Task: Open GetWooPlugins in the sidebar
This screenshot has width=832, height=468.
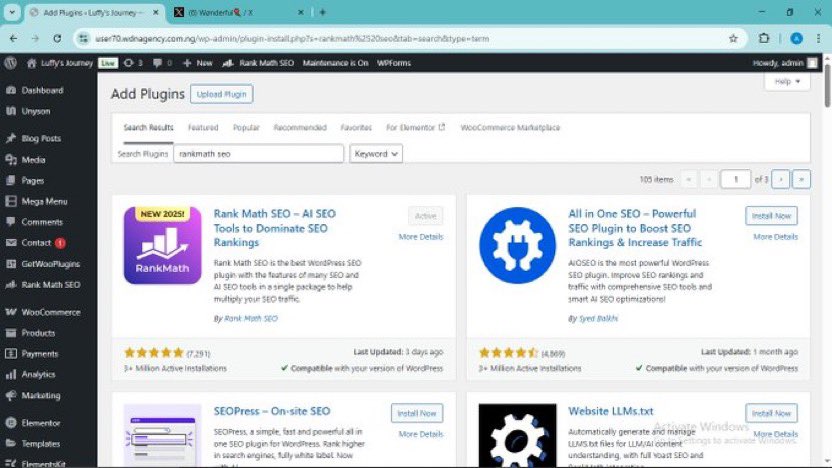Action: coord(50,264)
